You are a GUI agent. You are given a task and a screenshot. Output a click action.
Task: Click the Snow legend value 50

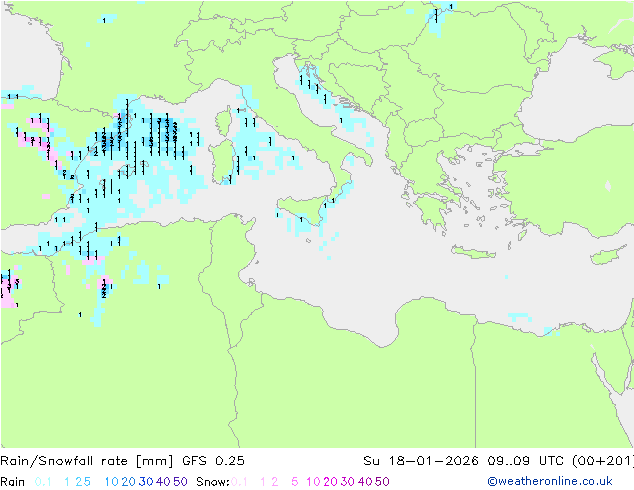pyautogui.click(x=383, y=482)
